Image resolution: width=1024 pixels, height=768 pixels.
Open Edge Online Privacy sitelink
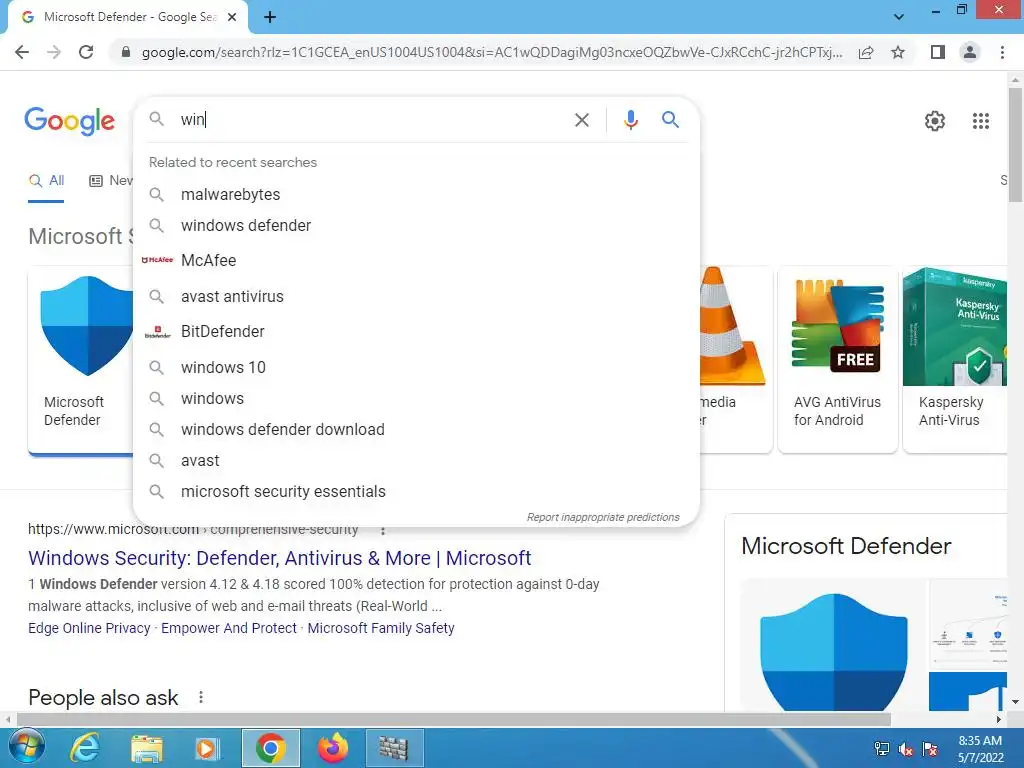pos(89,628)
